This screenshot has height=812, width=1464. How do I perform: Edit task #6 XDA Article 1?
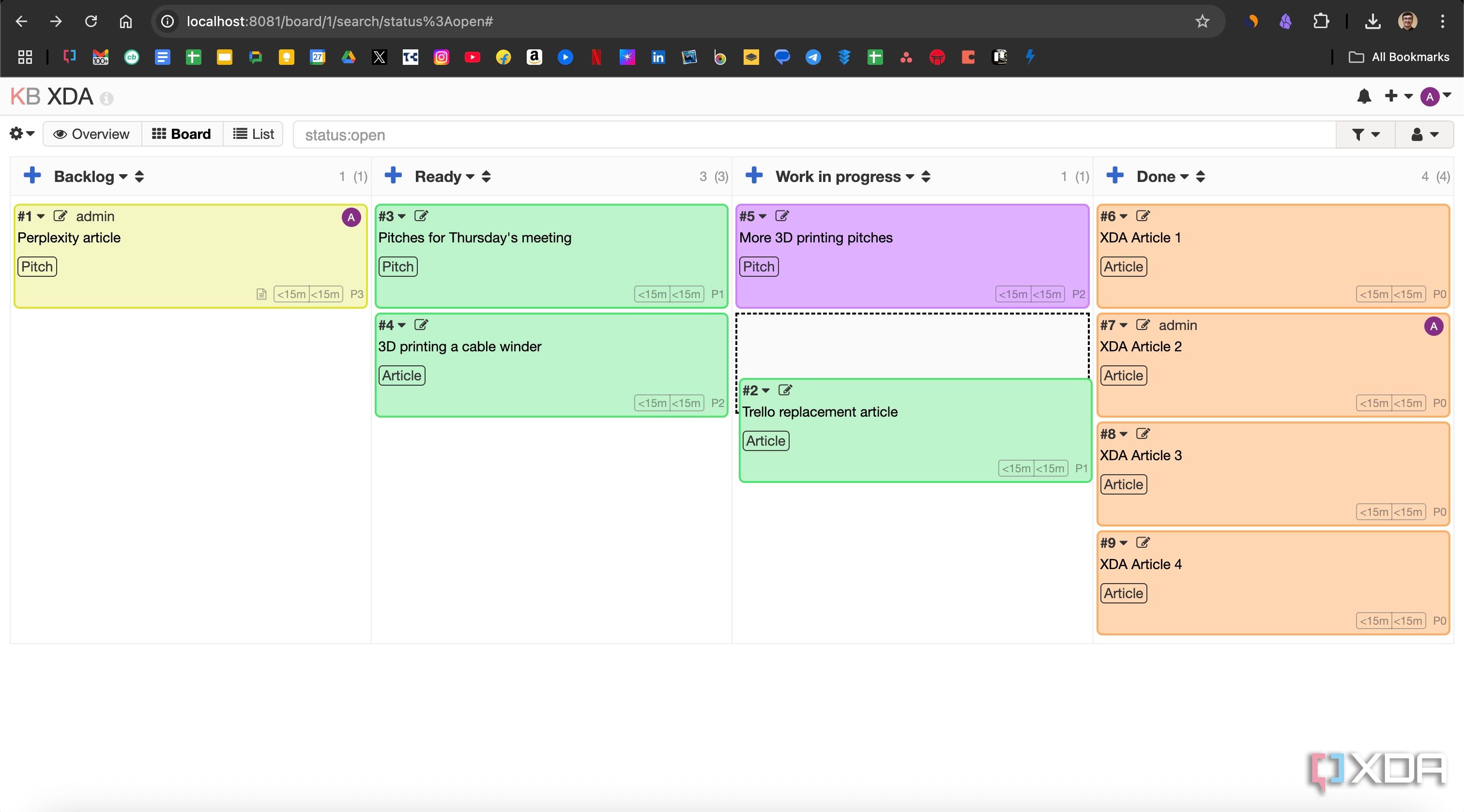click(x=1143, y=216)
